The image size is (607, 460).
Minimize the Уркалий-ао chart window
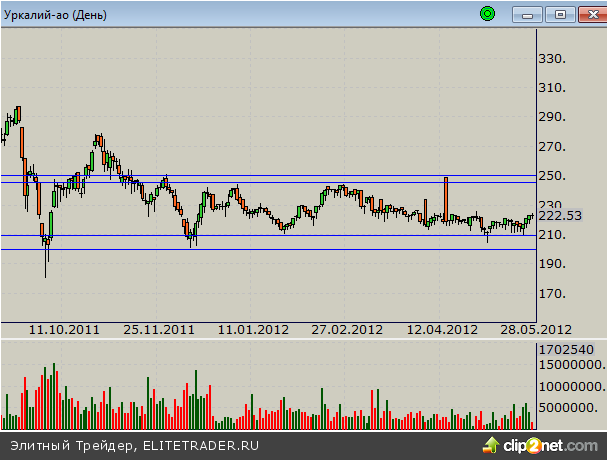click(528, 14)
